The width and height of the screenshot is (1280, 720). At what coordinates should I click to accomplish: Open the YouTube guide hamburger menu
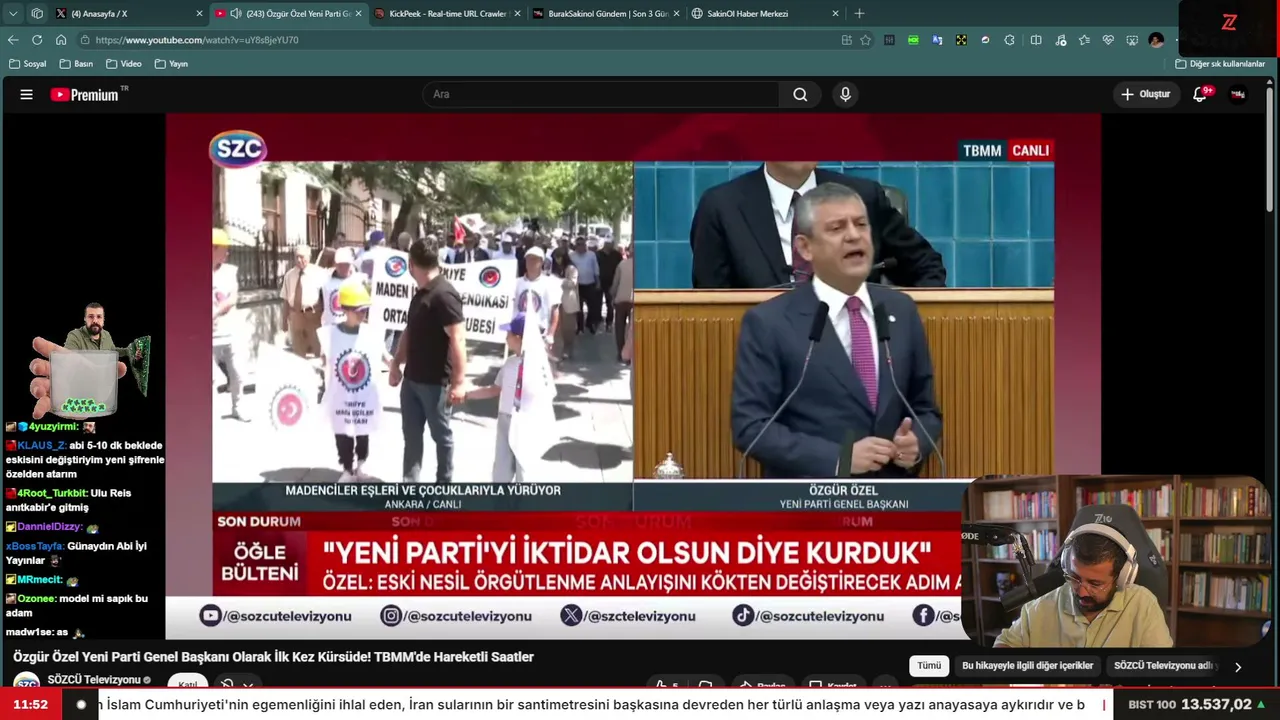click(x=27, y=94)
